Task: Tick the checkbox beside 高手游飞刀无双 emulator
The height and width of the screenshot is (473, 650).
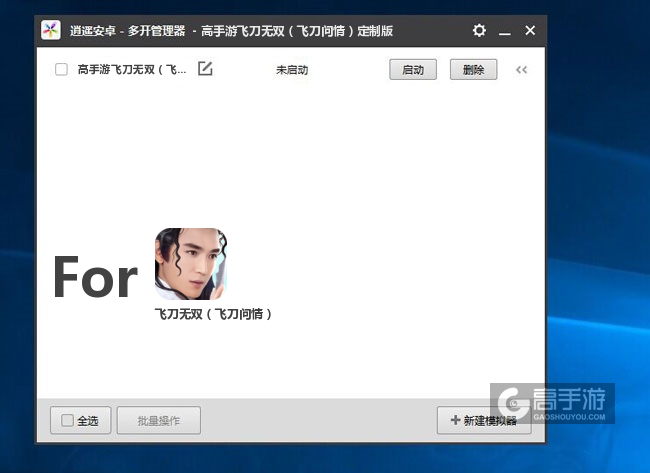Action: point(61,69)
